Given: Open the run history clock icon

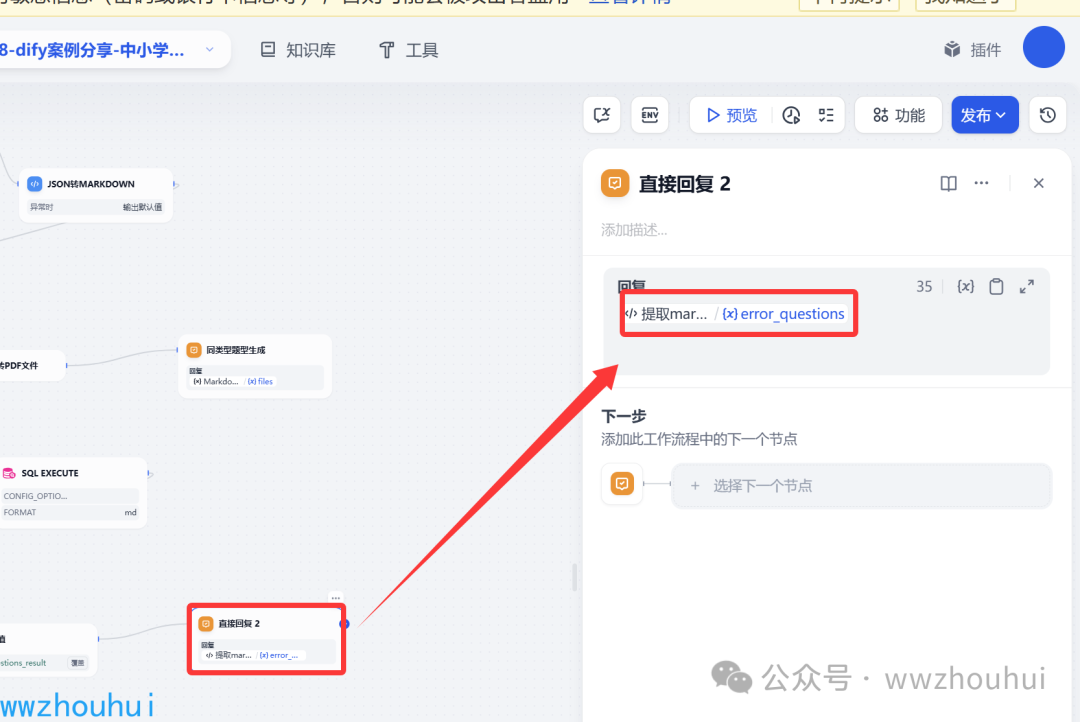Looking at the screenshot, I should coord(791,115).
